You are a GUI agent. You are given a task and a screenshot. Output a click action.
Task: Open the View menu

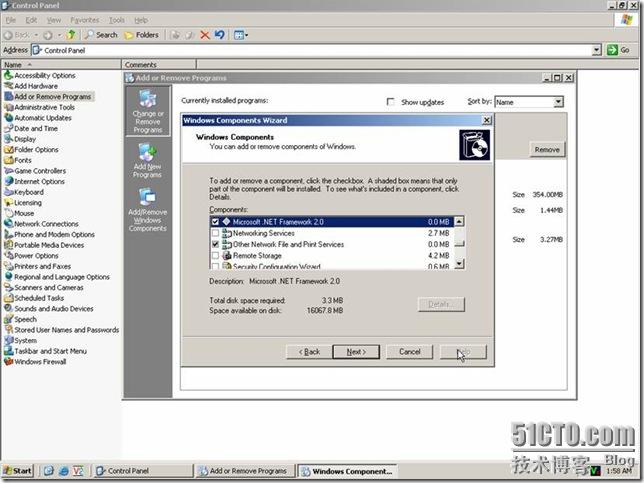[54, 20]
